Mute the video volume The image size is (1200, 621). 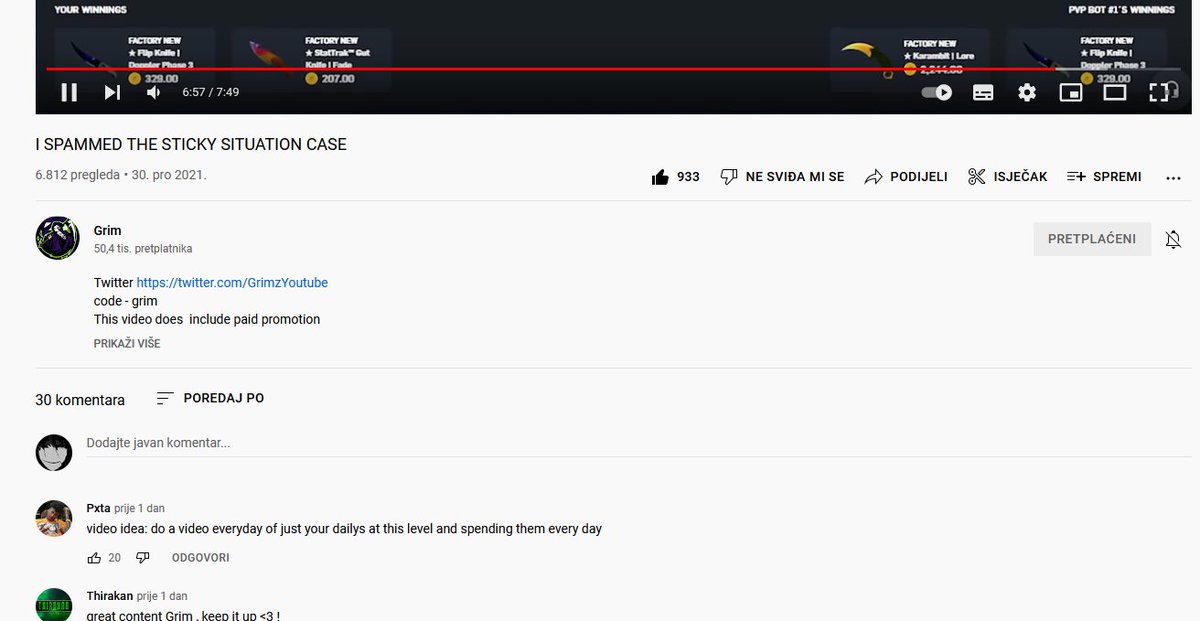coord(154,92)
